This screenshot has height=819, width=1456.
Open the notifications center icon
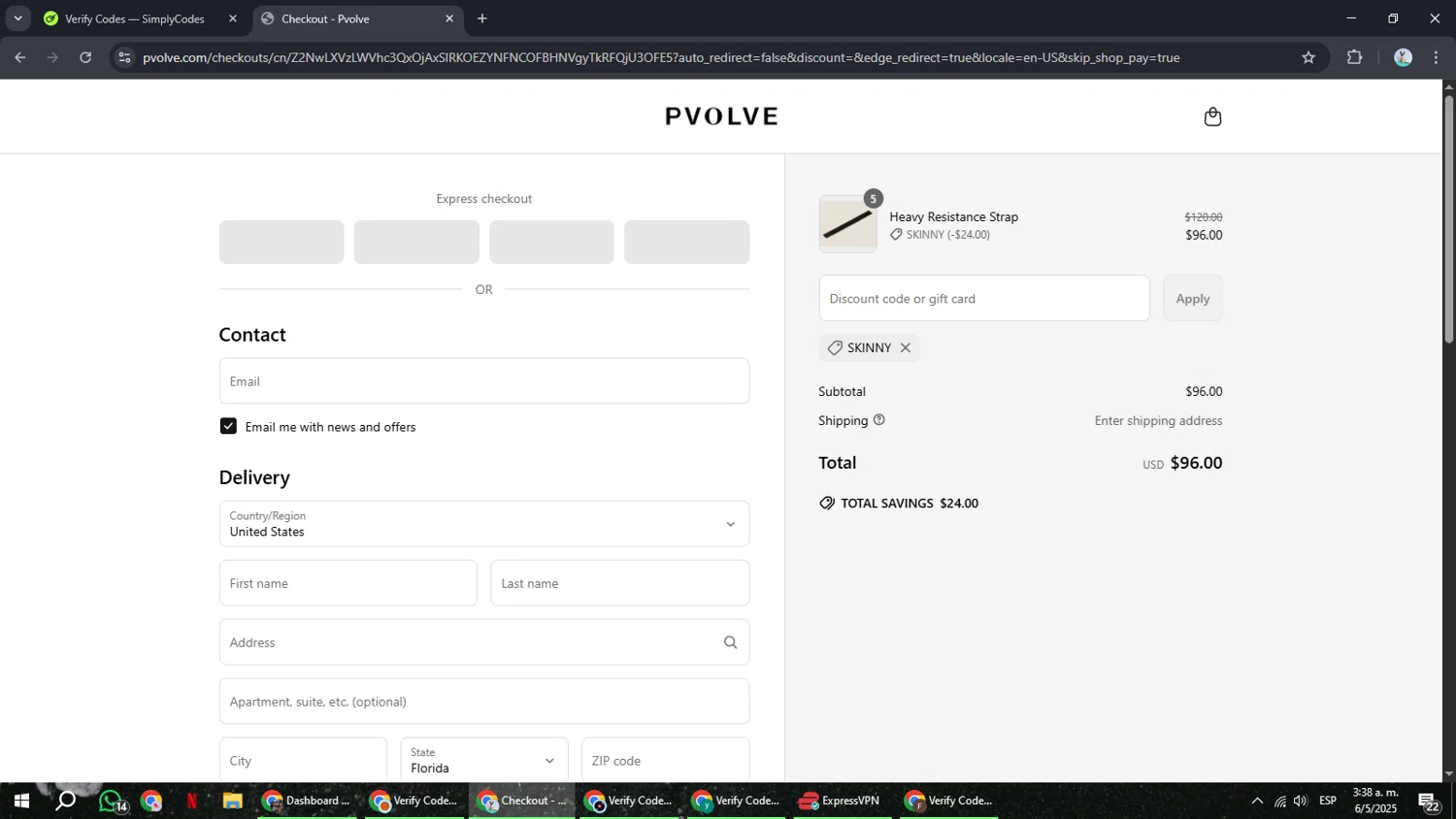click(x=1429, y=803)
